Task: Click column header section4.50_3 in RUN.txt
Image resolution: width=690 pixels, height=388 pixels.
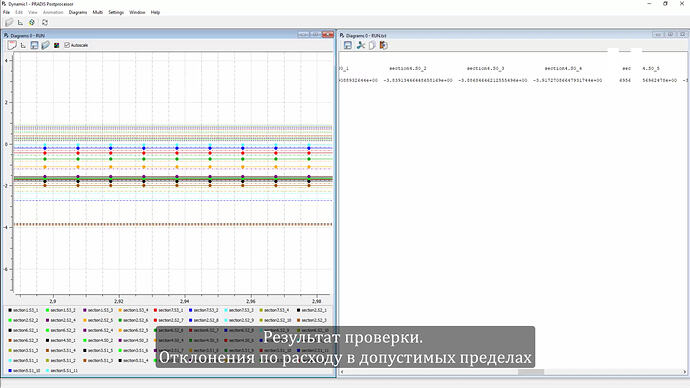Action: tap(485, 69)
